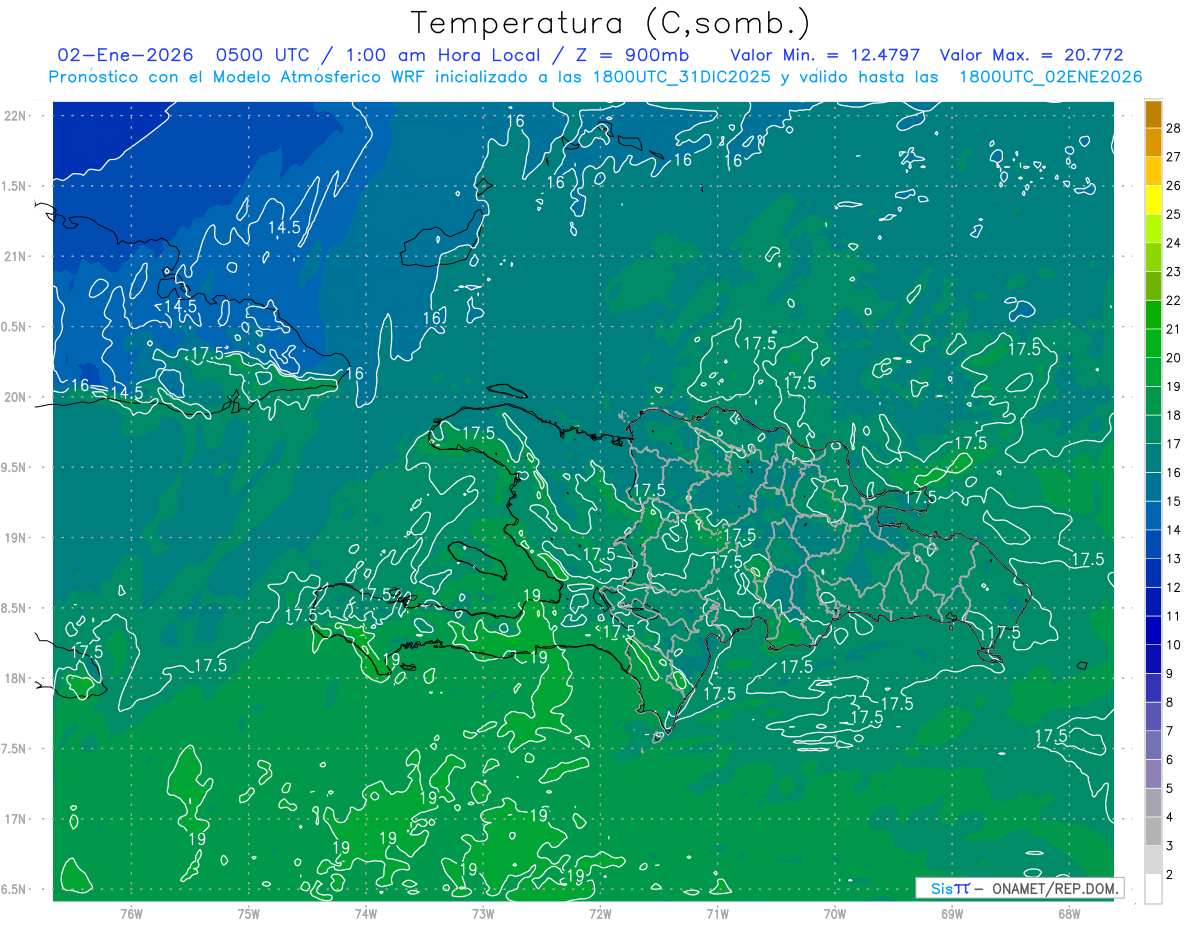
Task: Click the '22N' latitude axis label
Action: (x=14, y=116)
